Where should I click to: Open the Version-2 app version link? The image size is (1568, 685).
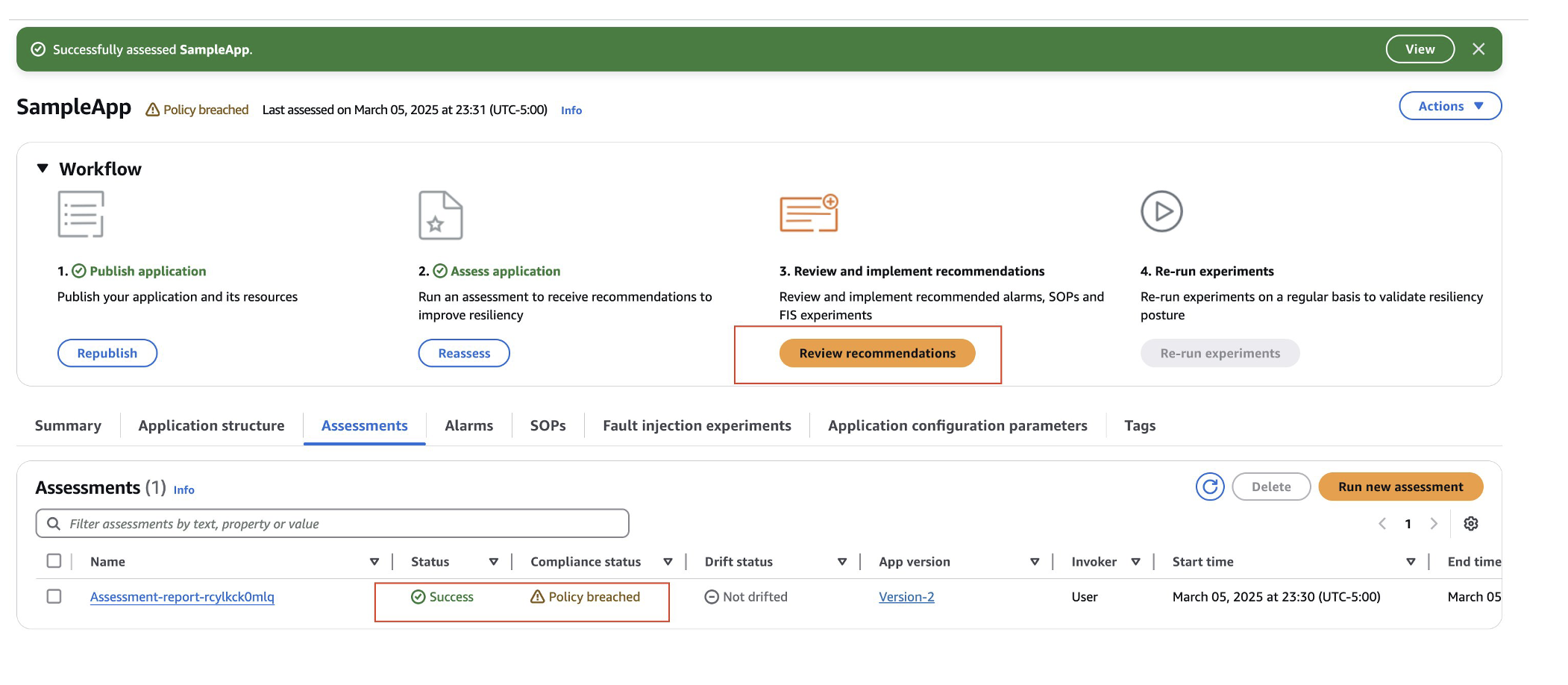pyautogui.click(x=906, y=596)
